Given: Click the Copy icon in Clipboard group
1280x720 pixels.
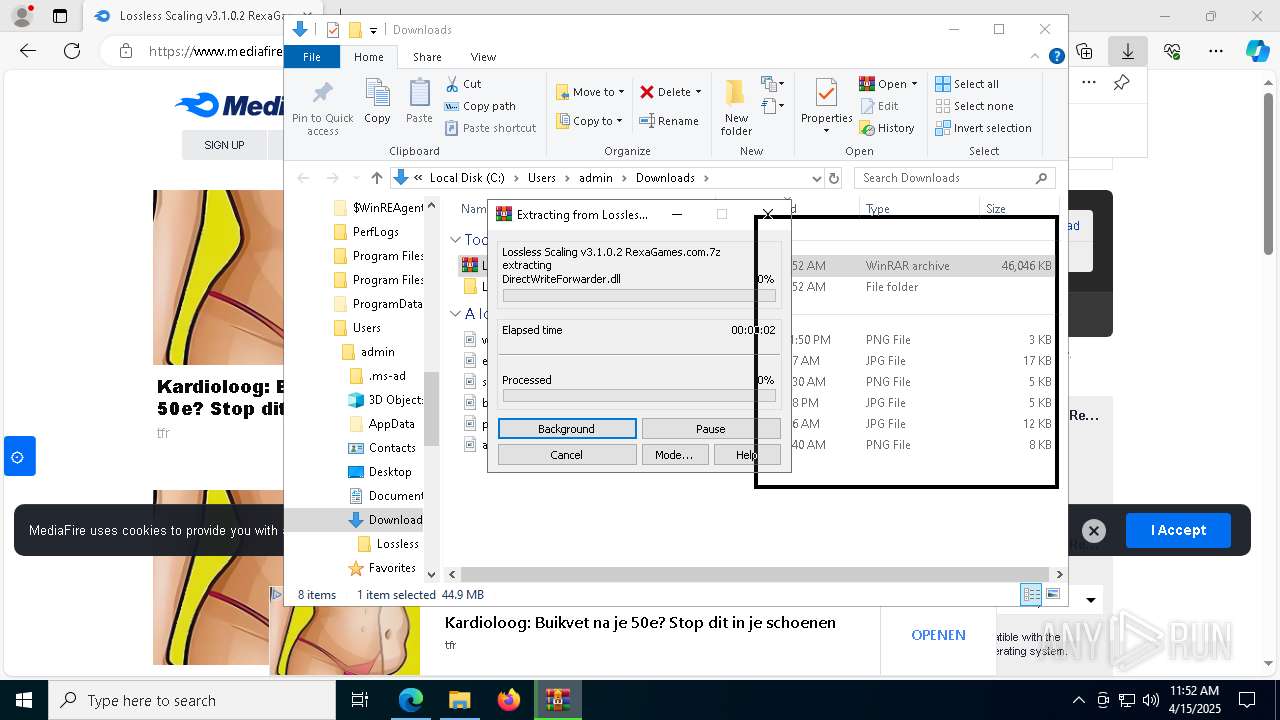Looking at the screenshot, I should coord(377,102).
